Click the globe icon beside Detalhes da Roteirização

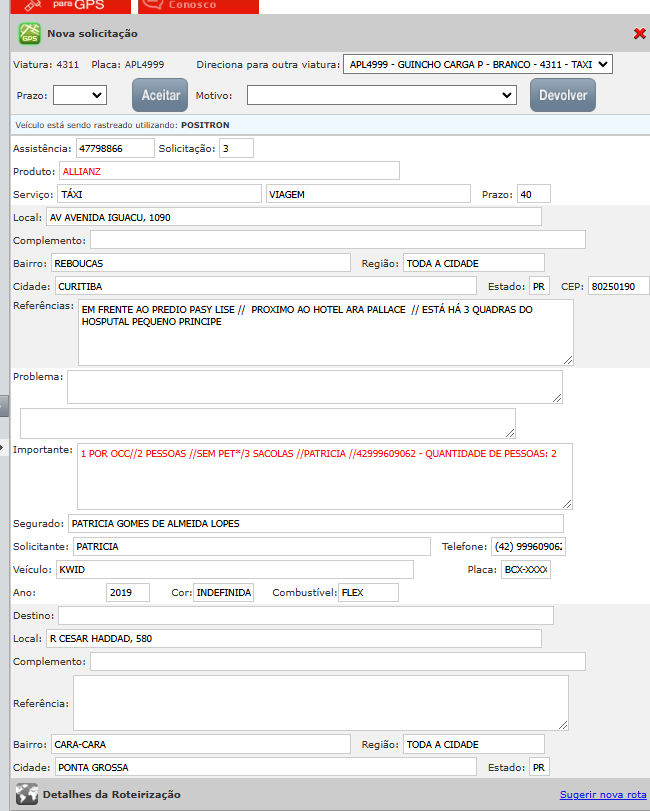(26, 794)
